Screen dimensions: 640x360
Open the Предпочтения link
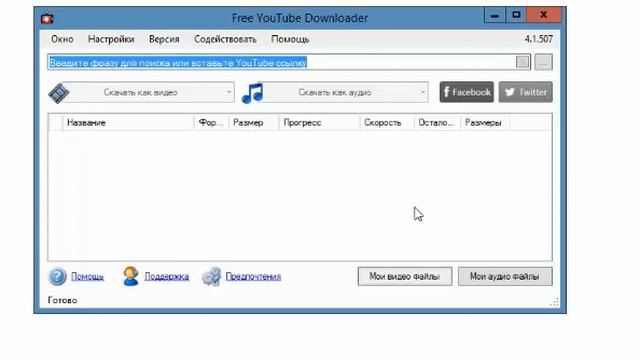[253, 277]
